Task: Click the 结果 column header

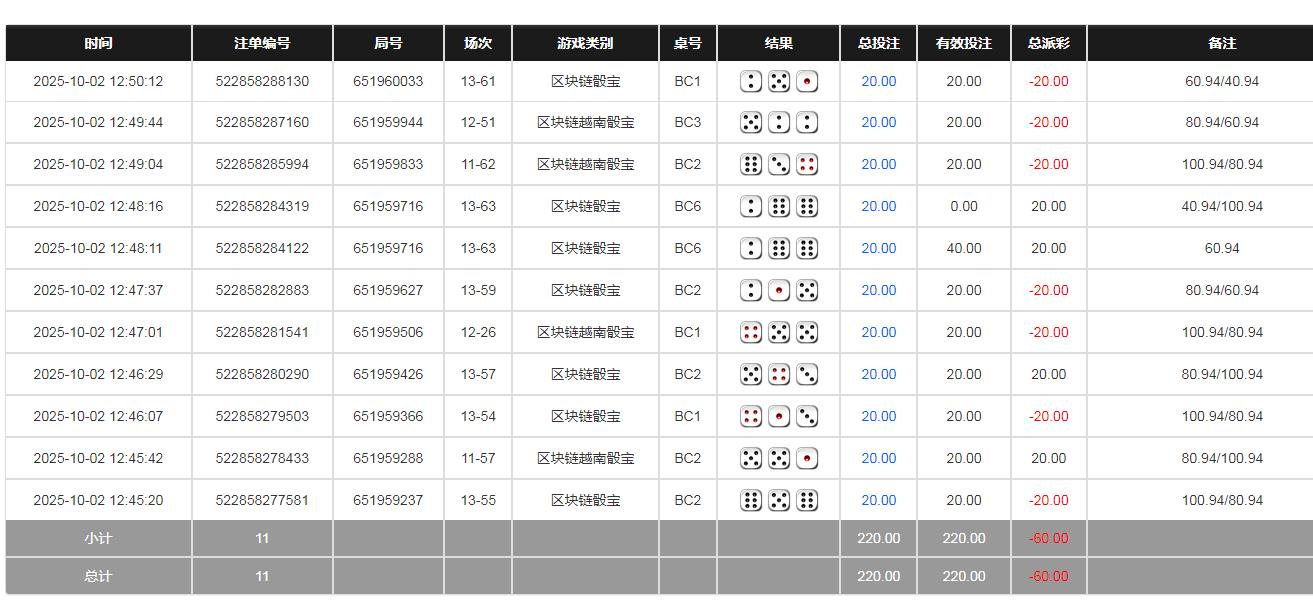Action: pos(779,43)
